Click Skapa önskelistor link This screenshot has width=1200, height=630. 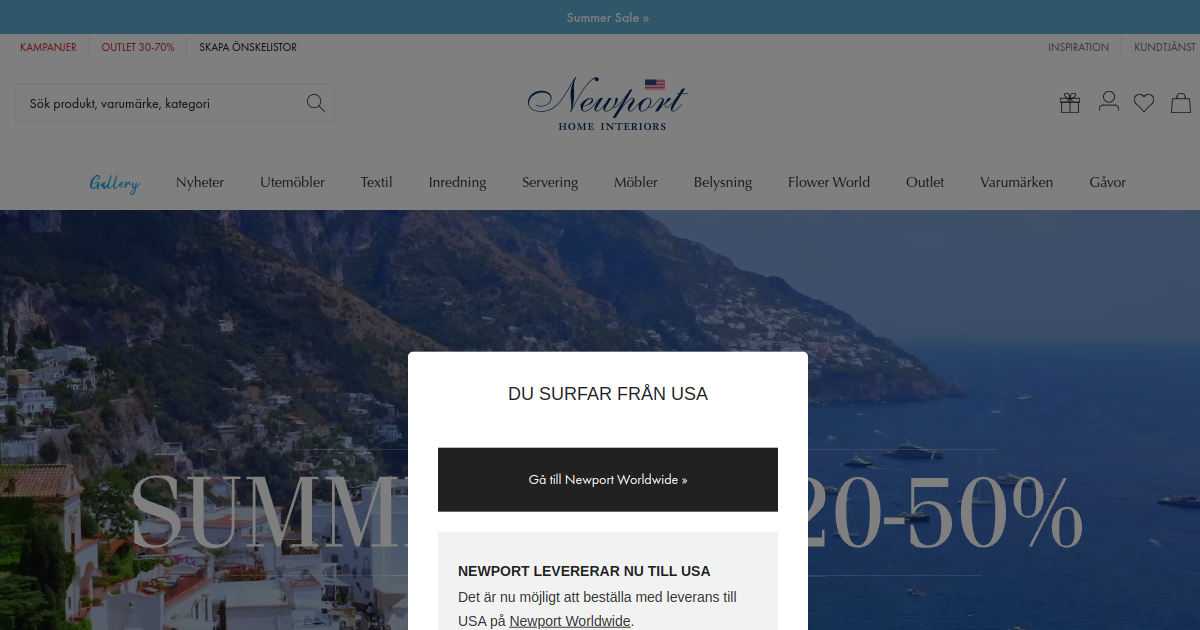coord(248,47)
